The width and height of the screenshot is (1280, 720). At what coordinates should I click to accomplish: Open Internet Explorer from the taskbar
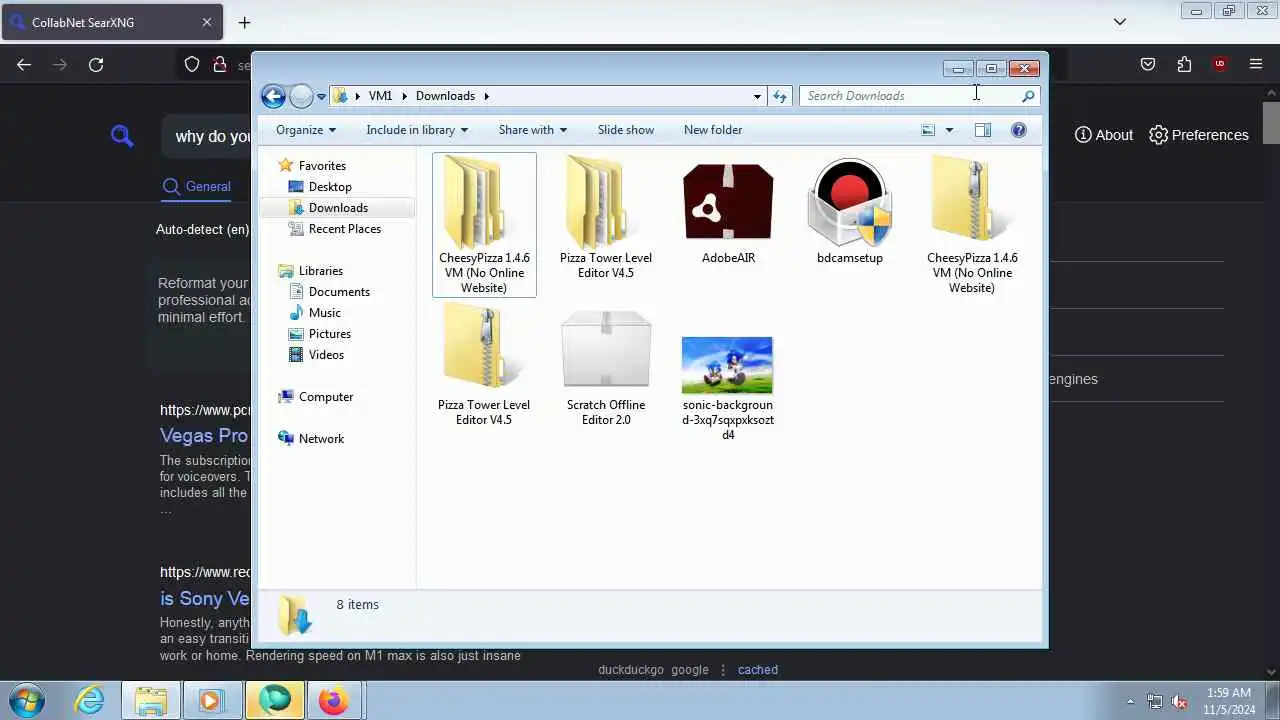point(90,700)
